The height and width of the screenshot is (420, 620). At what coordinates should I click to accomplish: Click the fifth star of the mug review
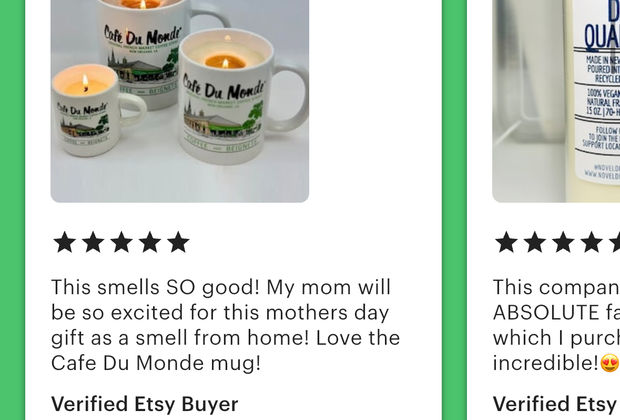pos(178,242)
